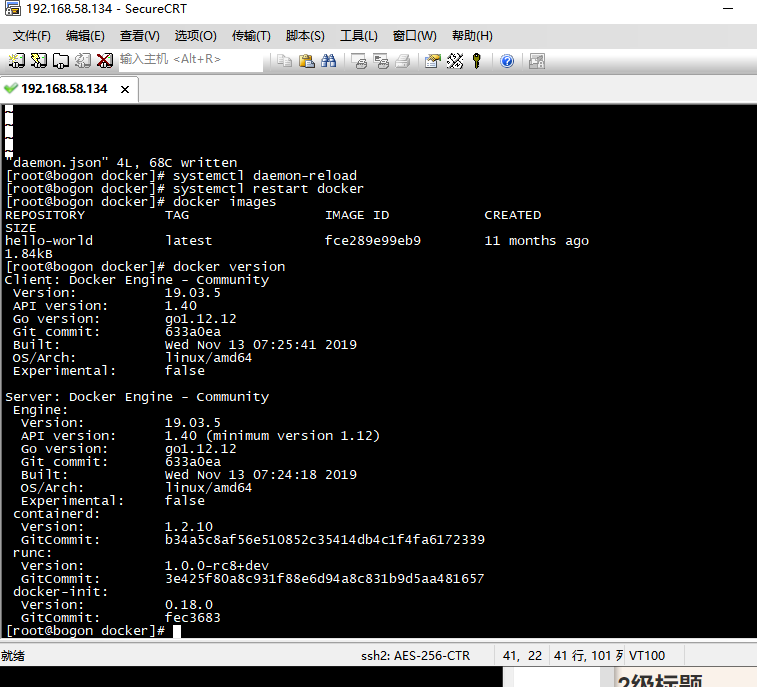Click 'ssh2: AES-256-CTR' in status bar
This screenshot has height=687, width=757.
416,655
